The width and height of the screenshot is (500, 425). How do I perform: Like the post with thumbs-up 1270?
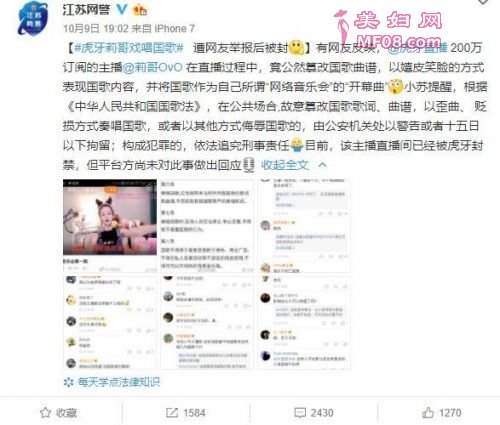441,413
